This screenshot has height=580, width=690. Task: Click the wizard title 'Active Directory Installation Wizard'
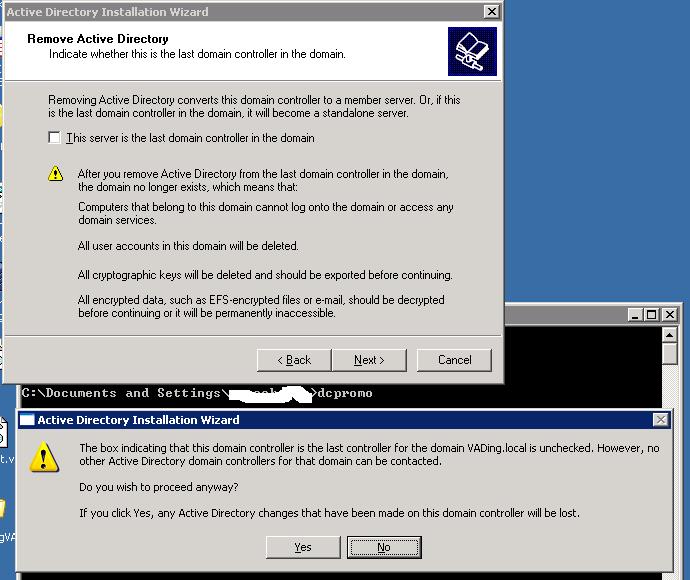click(x=107, y=12)
